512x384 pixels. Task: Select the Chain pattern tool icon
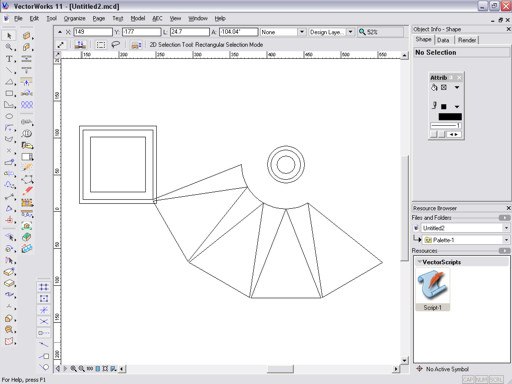(27, 105)
